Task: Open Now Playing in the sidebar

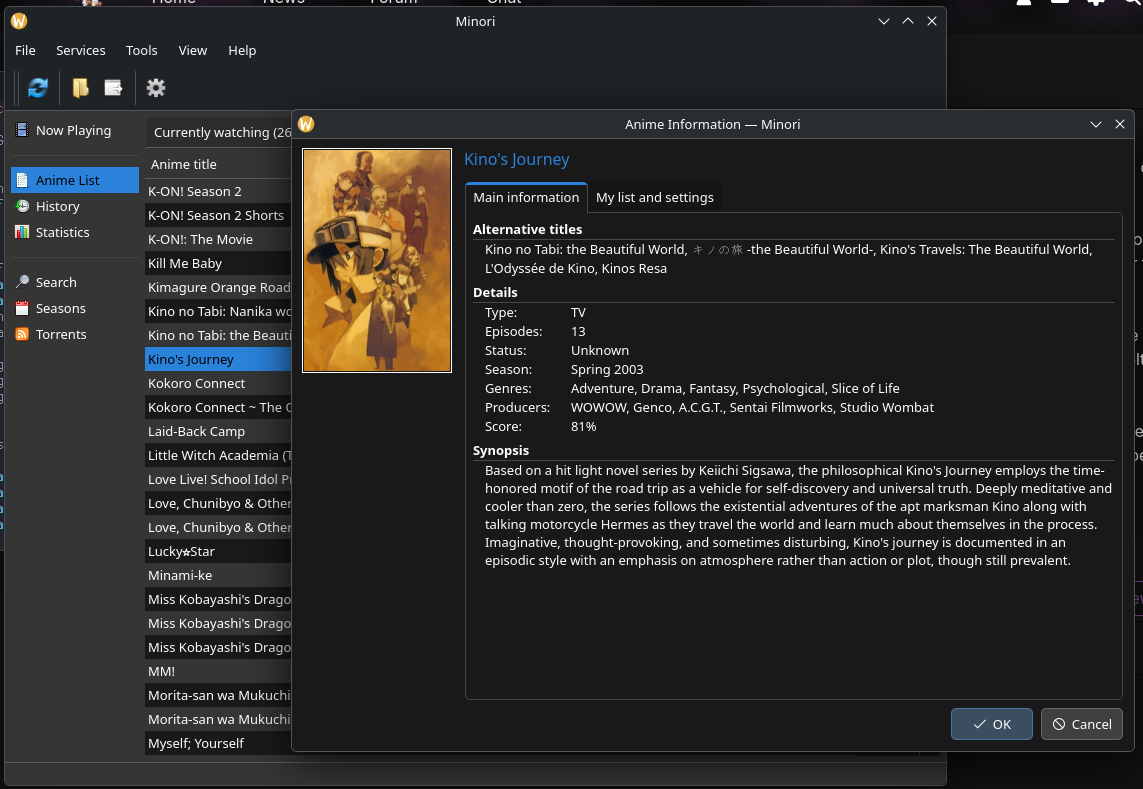Action: coord(72,131)
